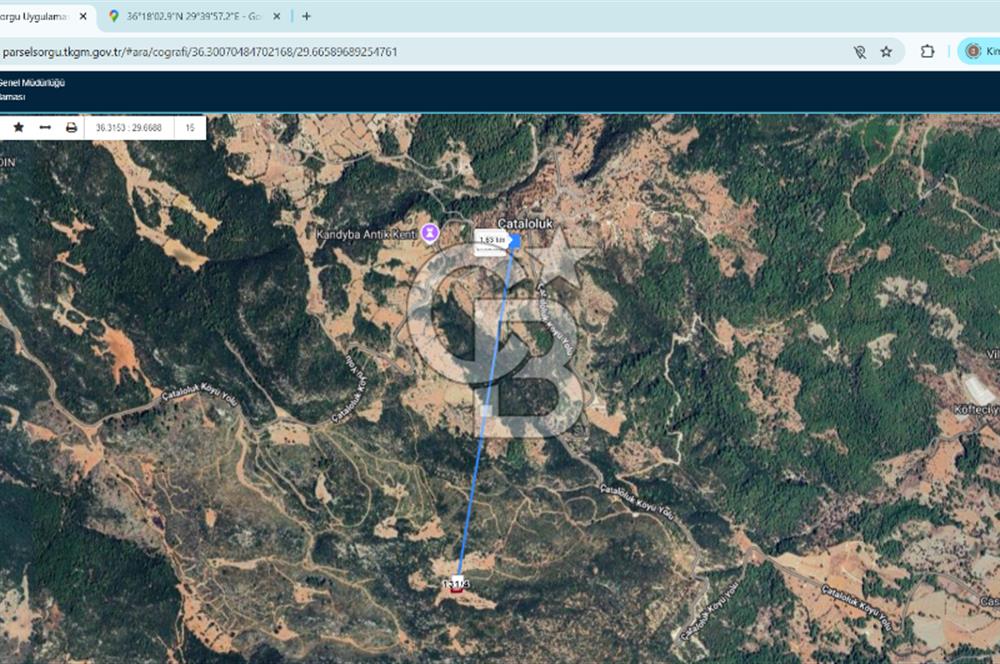Click the location blocked icon in address bar
This screenshot has width=1000, height=664.
pos(859,52)
